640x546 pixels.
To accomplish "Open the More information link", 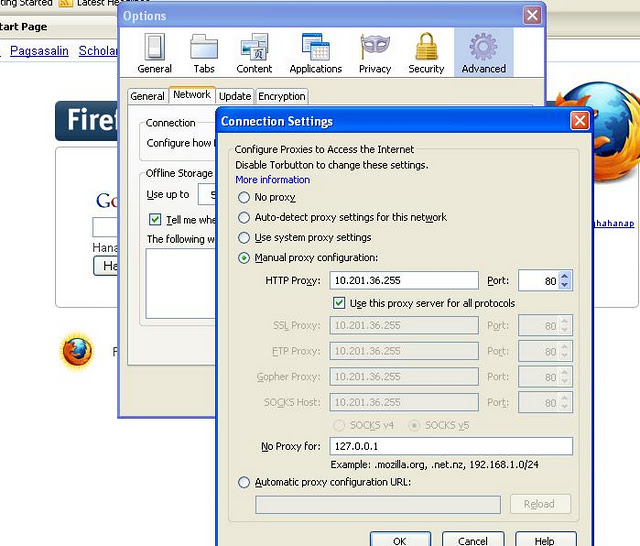I will click(x=273, y=180).
